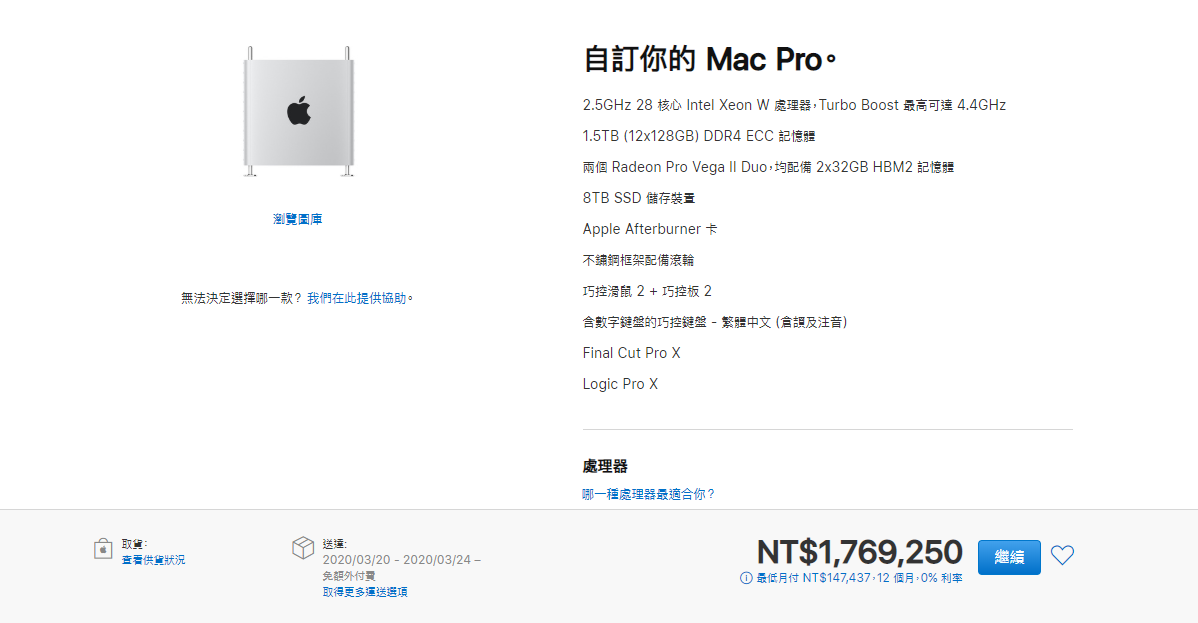
Task: Click the Mac Pro product image
Action: (x=299, y=112)
